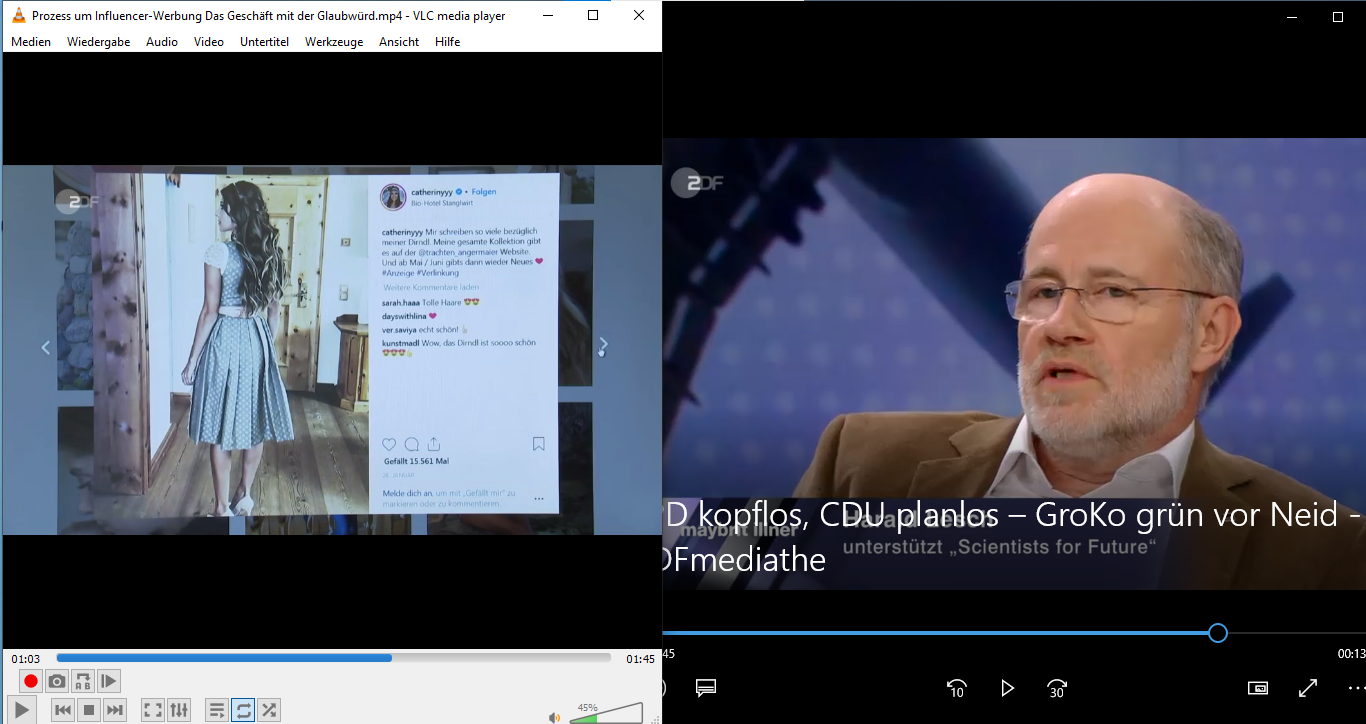The image size is (1366, 724).
Task: Take a snapshot with the camera icon
Action: coord(57,681)
